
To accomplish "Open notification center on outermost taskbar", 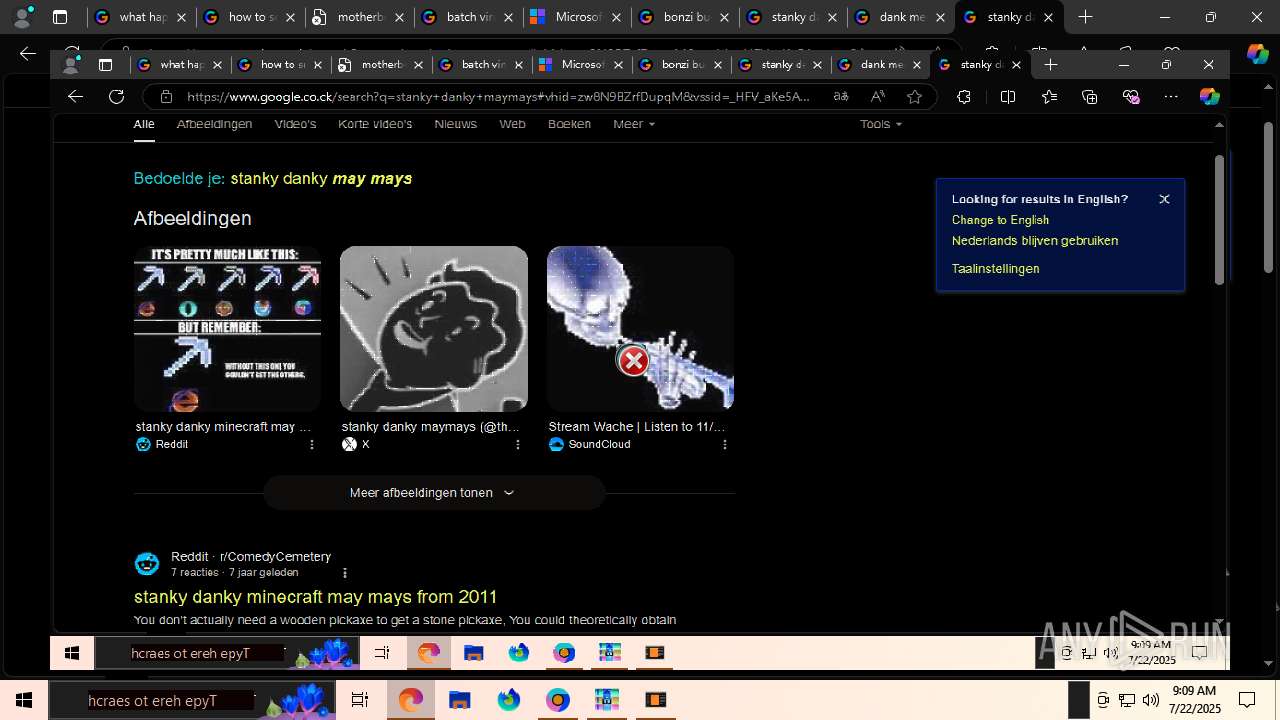I will (1247, 700).
